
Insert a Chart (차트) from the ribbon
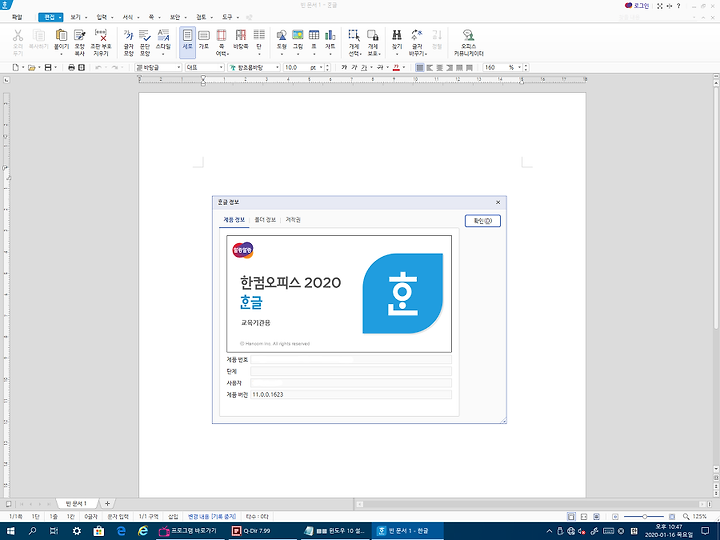click(x=330, y=36)
